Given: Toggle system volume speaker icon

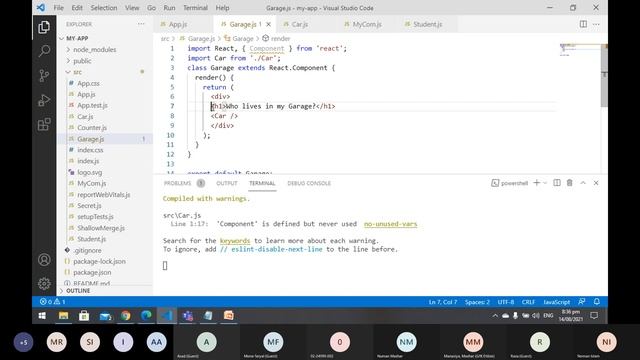Looking at the screenshot, I should click(x=536, y=316).
